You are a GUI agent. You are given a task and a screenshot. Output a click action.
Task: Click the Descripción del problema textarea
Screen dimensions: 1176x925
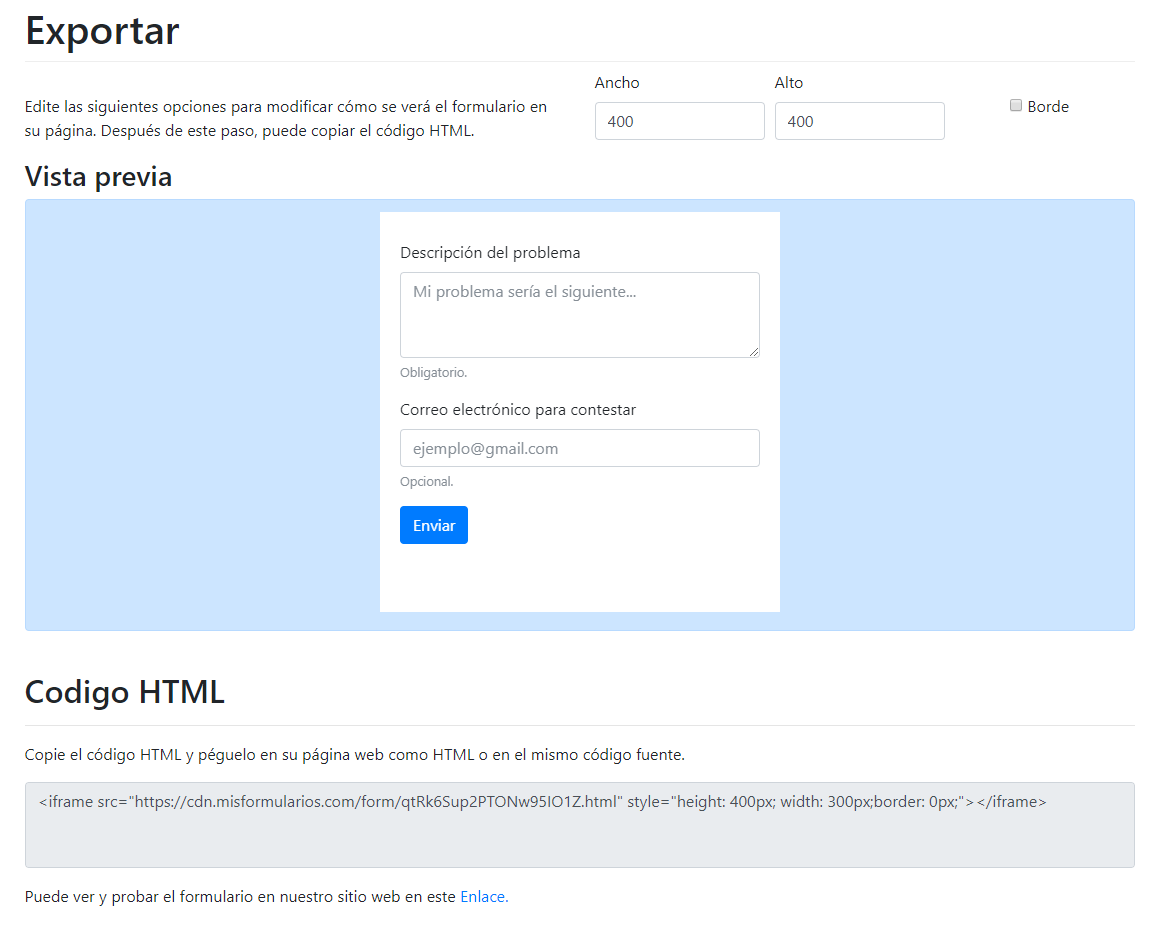[x=580, y=314]
